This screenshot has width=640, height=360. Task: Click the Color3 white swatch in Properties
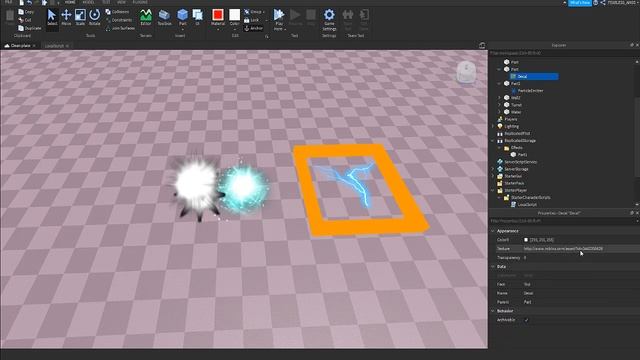click(526, 240)
